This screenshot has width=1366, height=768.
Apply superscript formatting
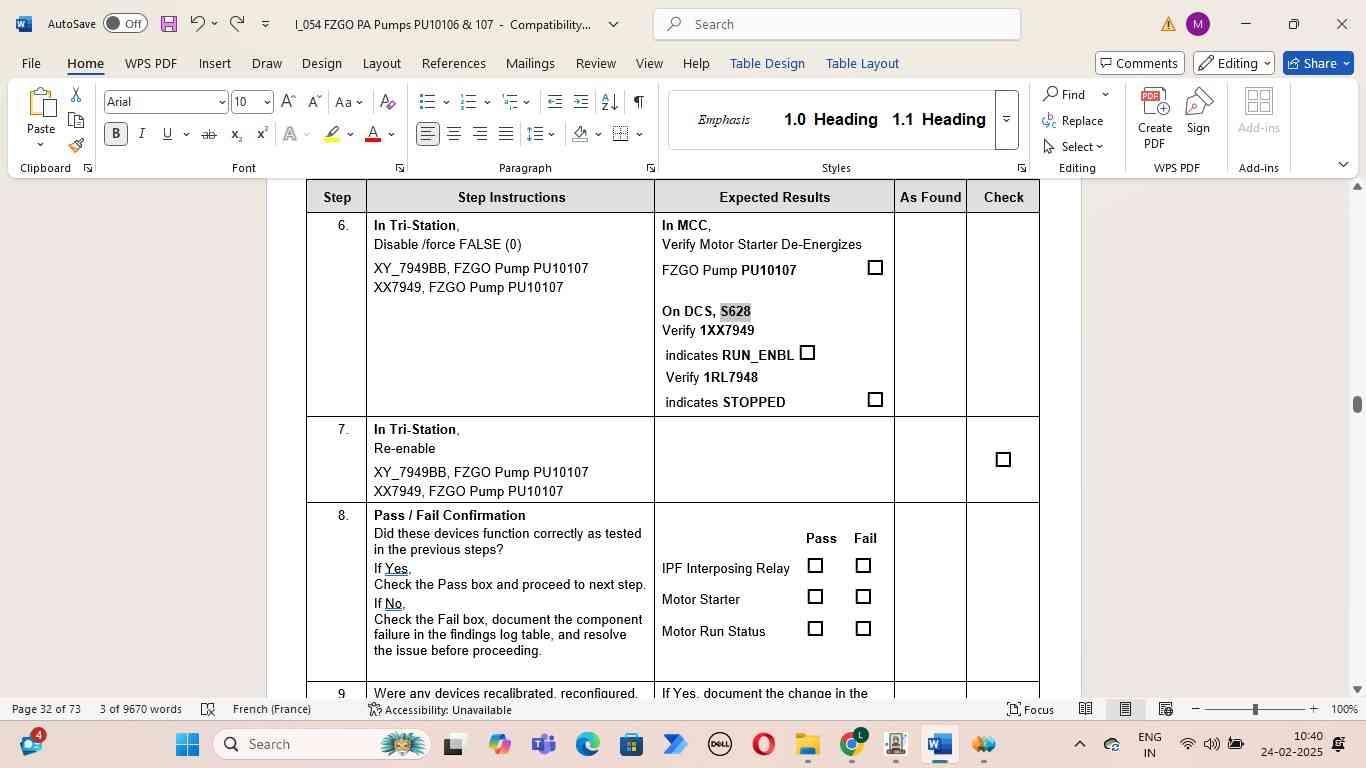262,134
